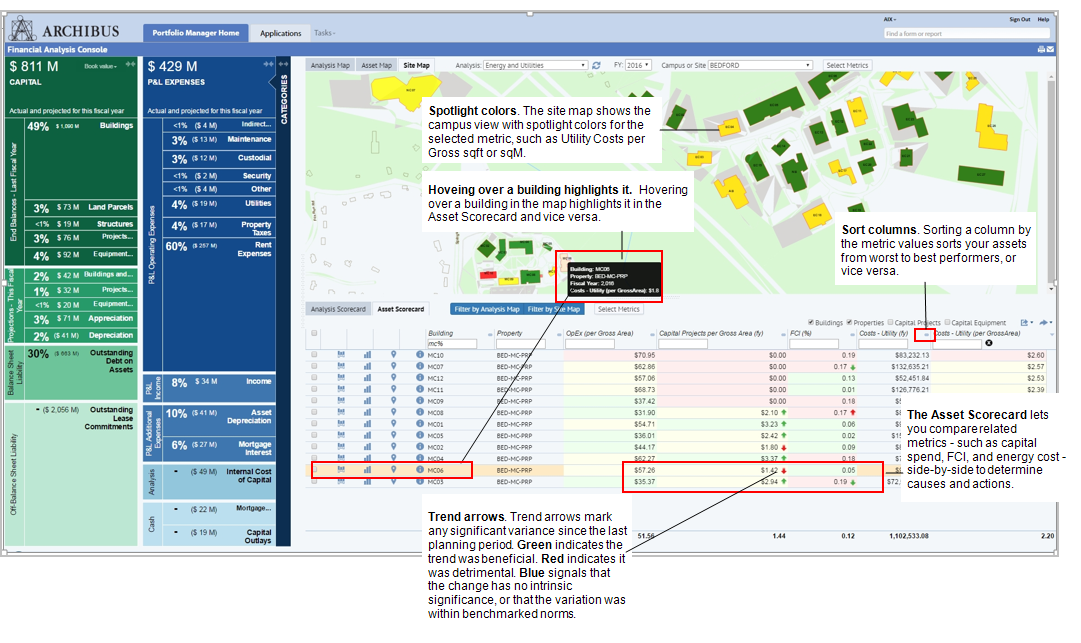Click Select Metrics button in scorecard toolbar

(x=618, y=309)
